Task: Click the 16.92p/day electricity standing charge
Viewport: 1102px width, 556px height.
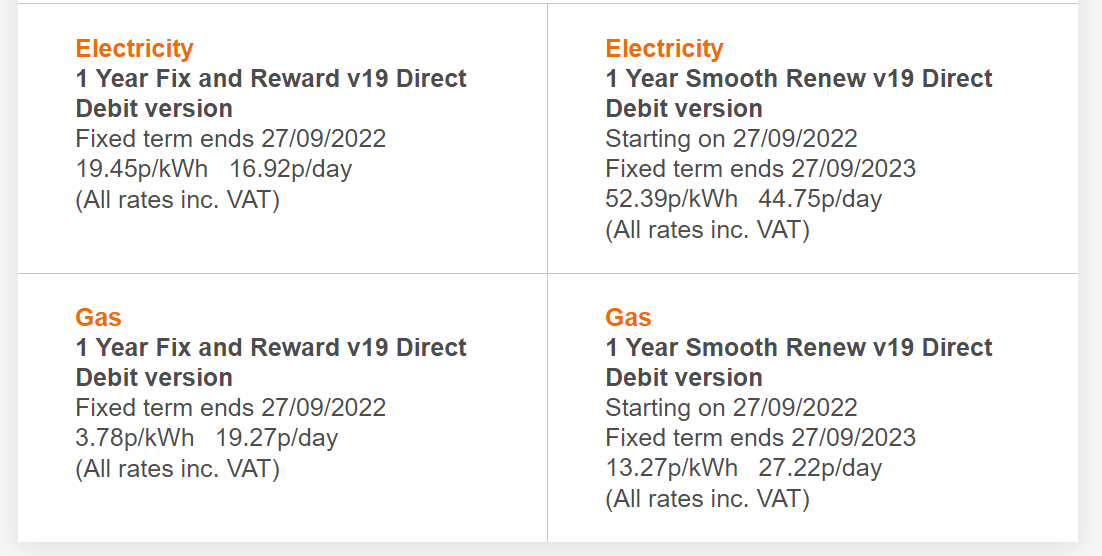Action: (x=290, y=169)
